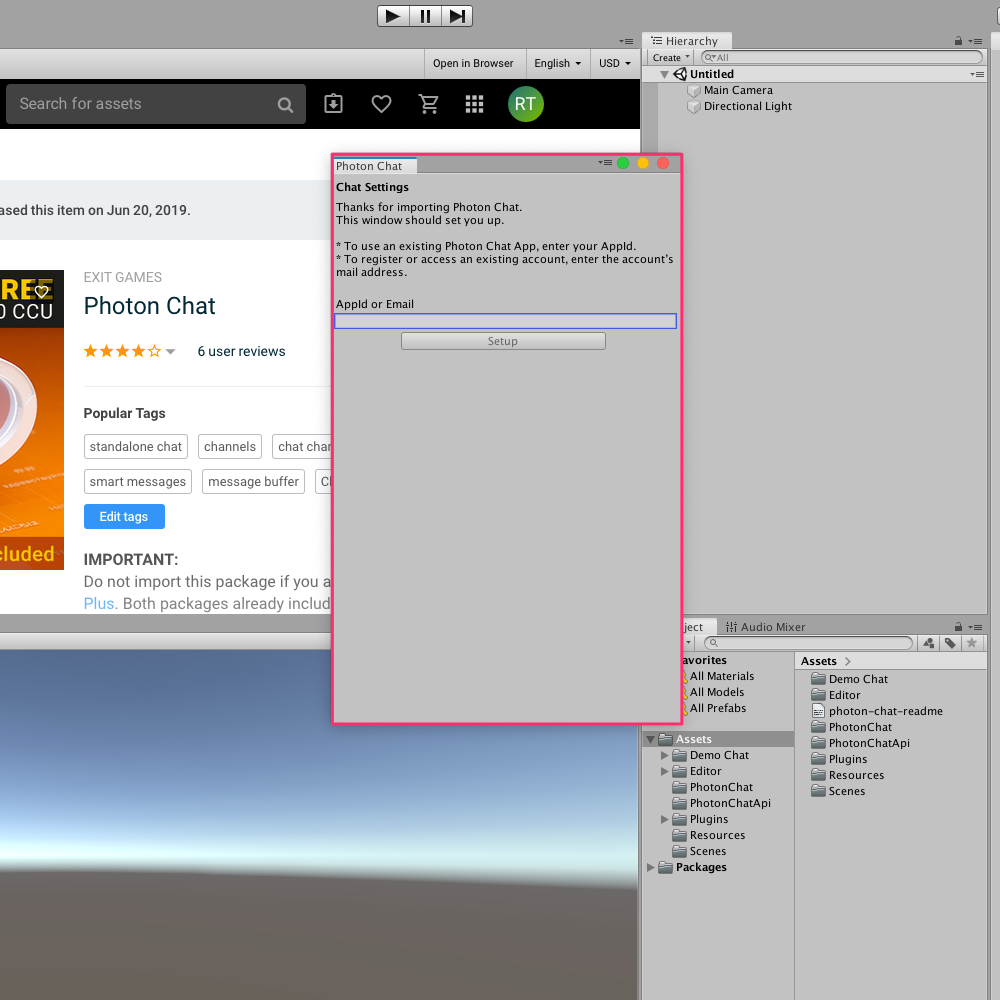Expand Editor folder in tree

pos(665,771)
